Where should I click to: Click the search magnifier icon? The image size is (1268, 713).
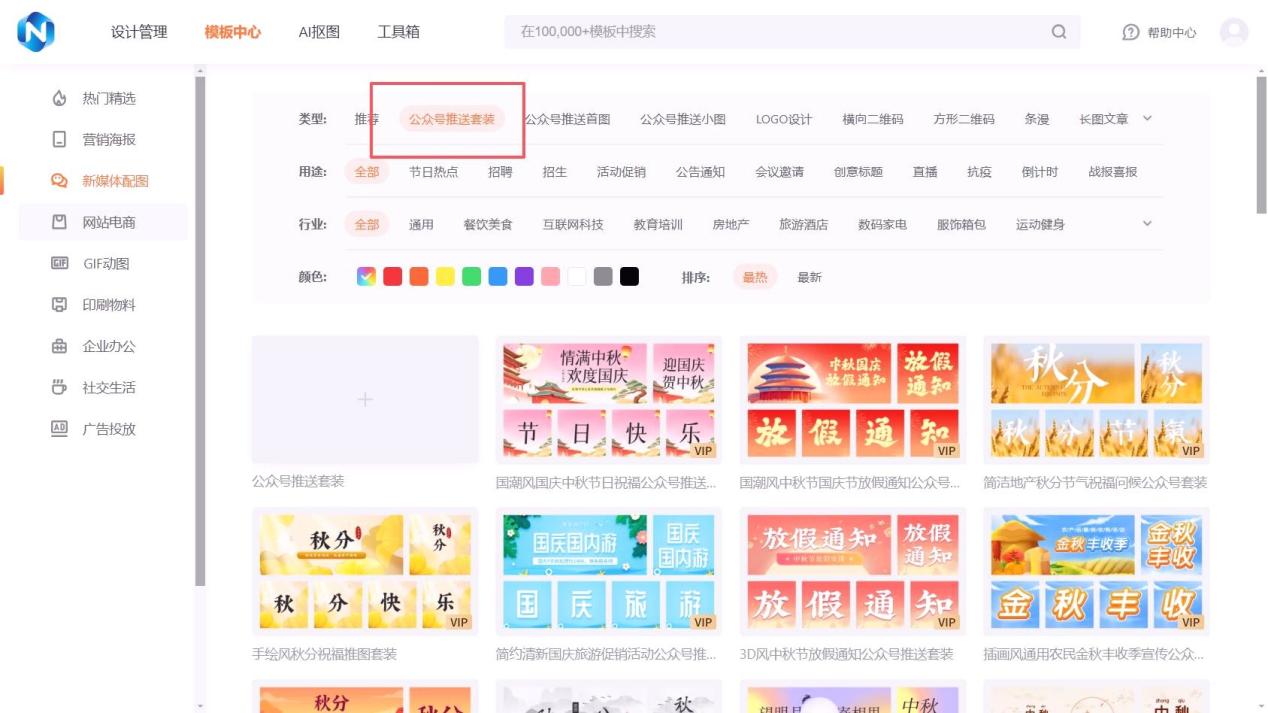(x=1058, y=32)
